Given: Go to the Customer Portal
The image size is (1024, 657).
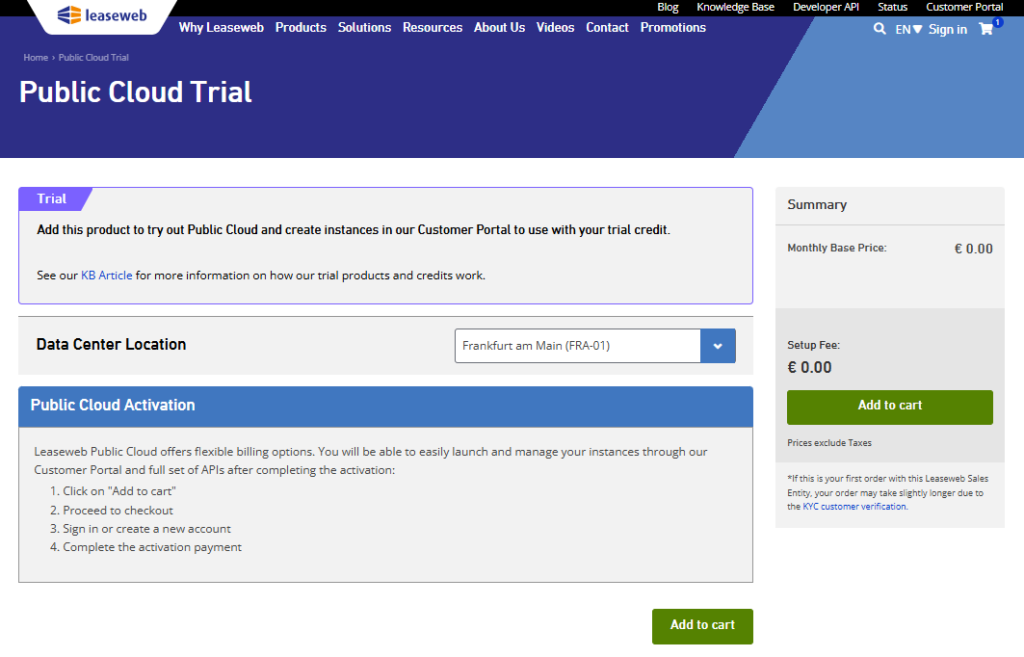Looking at the screenshot, I should (964, 7).
